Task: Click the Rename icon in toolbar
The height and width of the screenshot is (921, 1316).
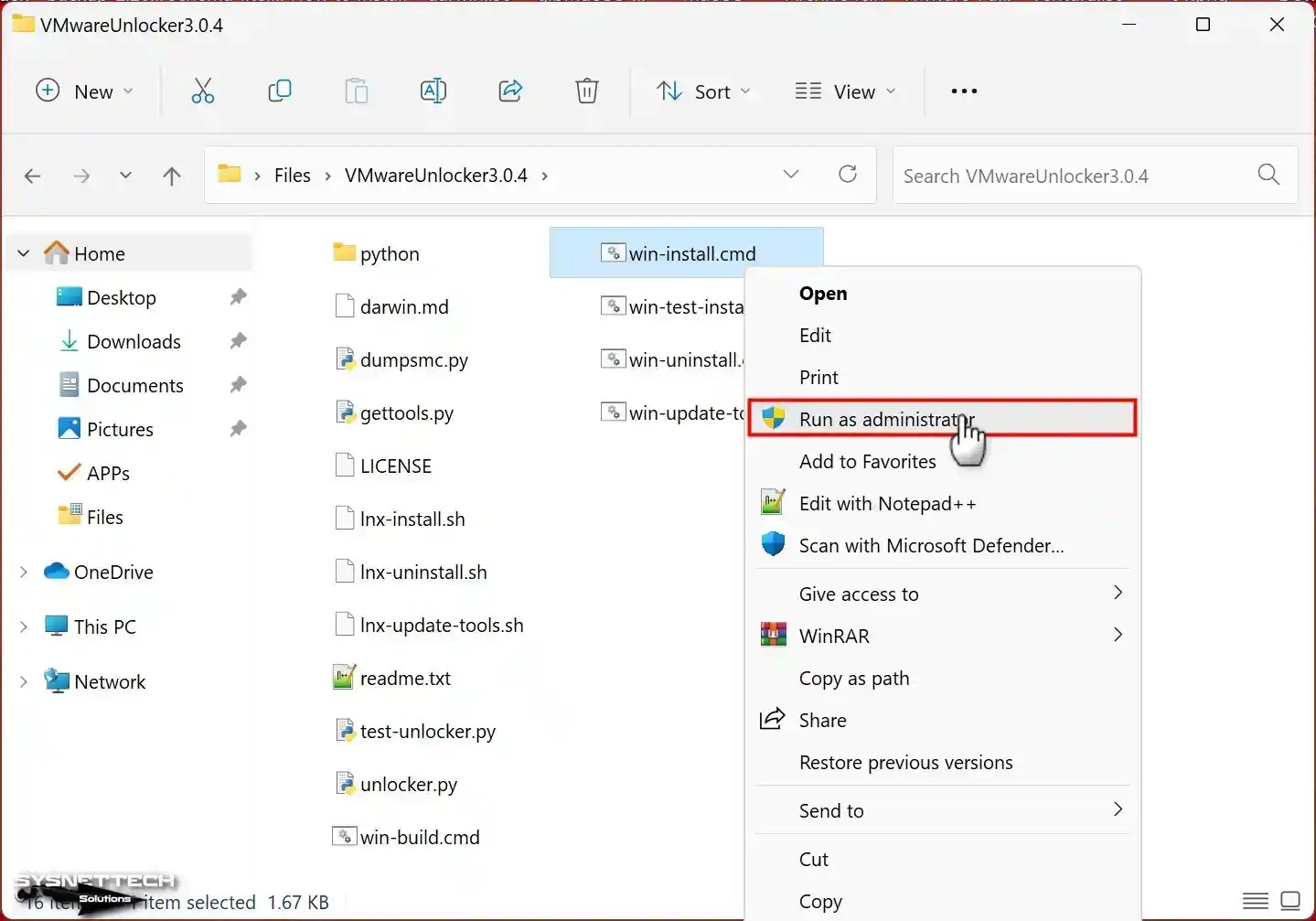Action: (x=433, y=91)
